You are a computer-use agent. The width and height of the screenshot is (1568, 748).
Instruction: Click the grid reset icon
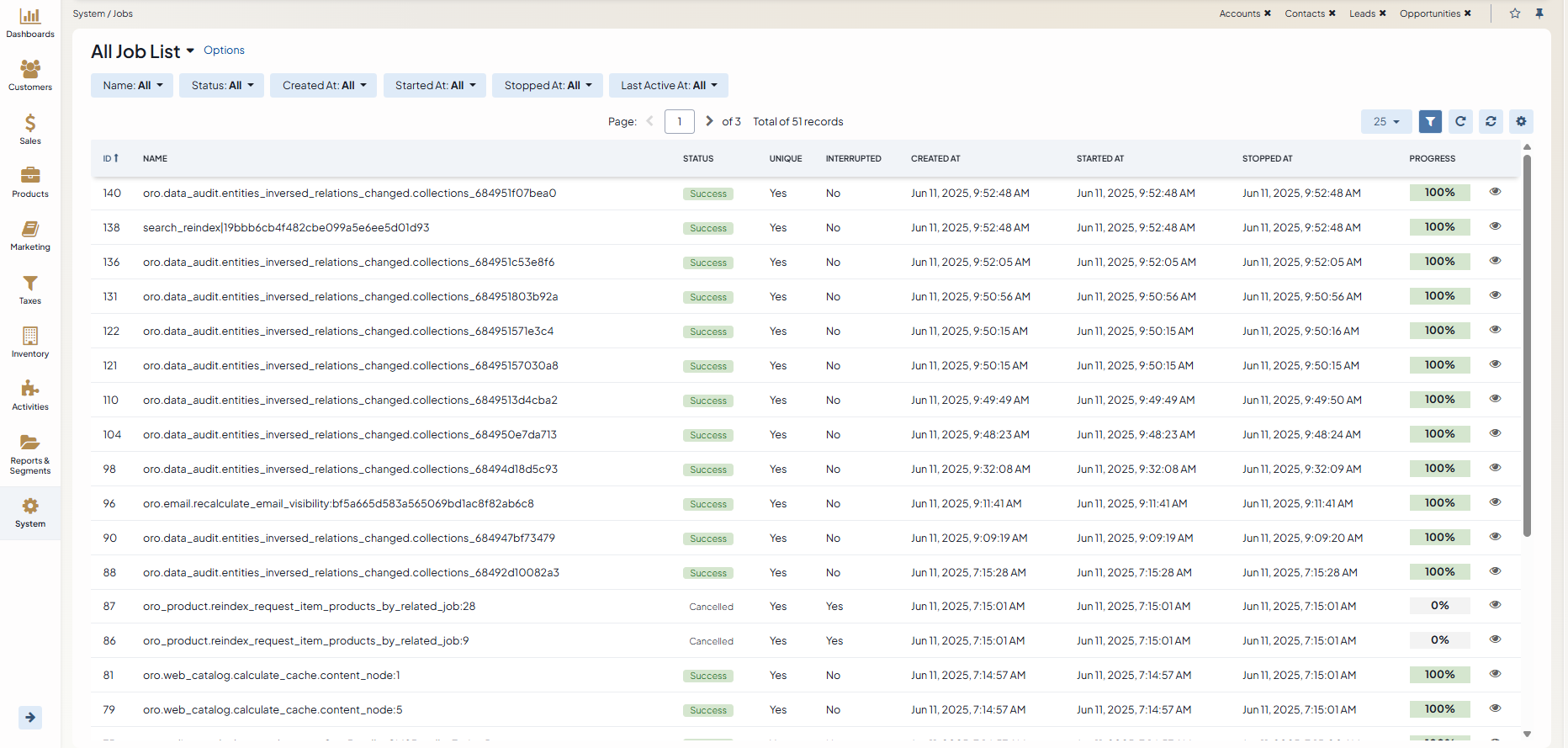1491,122
